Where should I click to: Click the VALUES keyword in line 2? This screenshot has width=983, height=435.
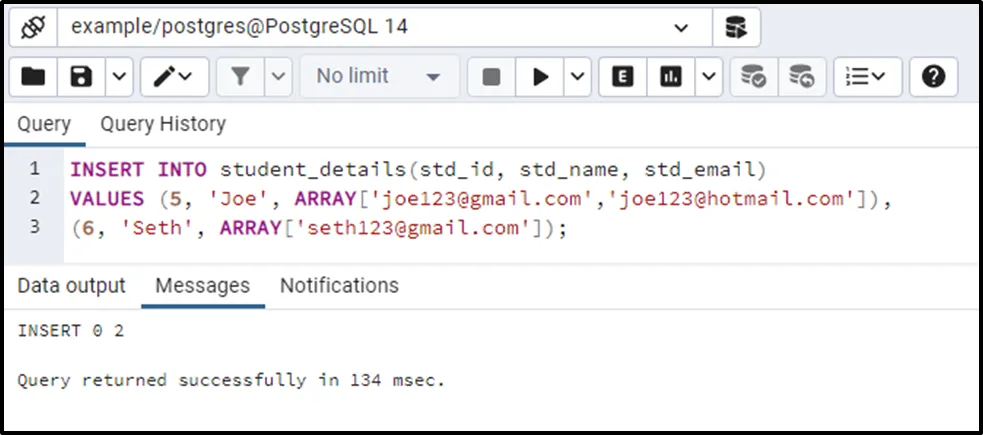tap(107, 199)
